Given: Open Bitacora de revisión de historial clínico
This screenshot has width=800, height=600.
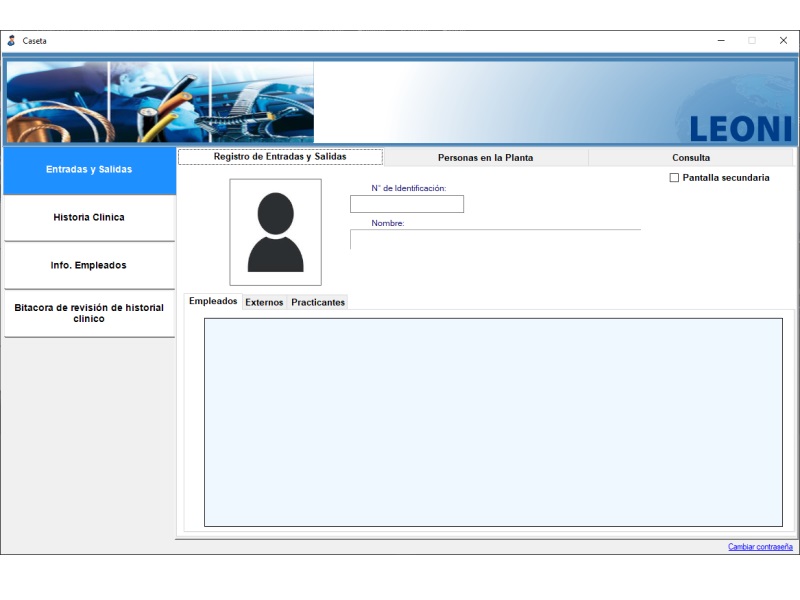Looking at the screenshot, I should 89,314.
